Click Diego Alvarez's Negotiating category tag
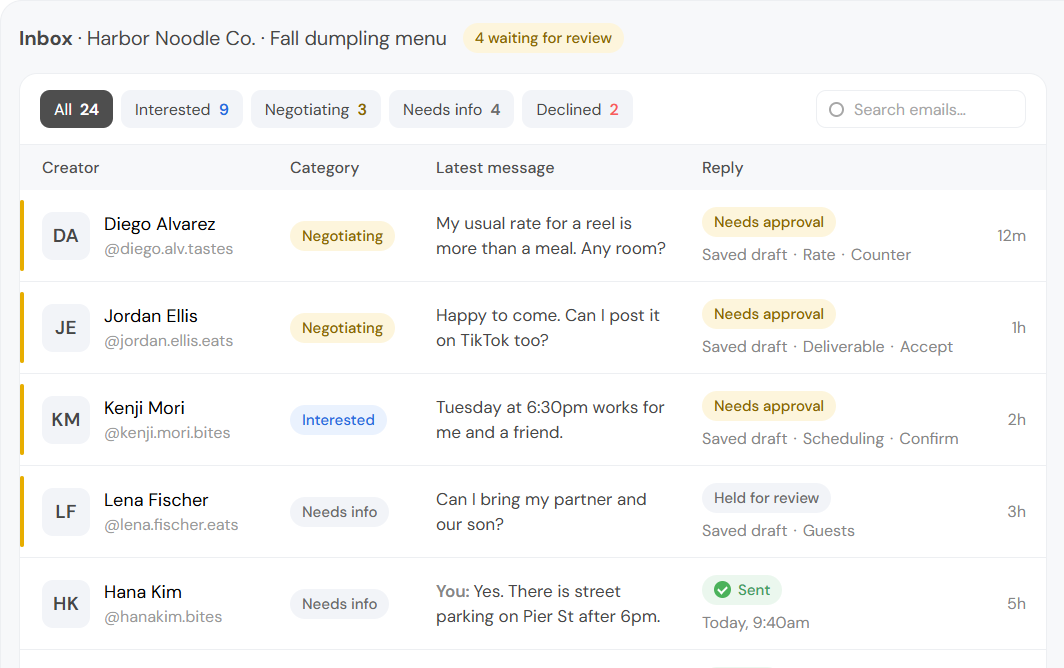This screenshot has height=668, width=1064. click(342, 236)
